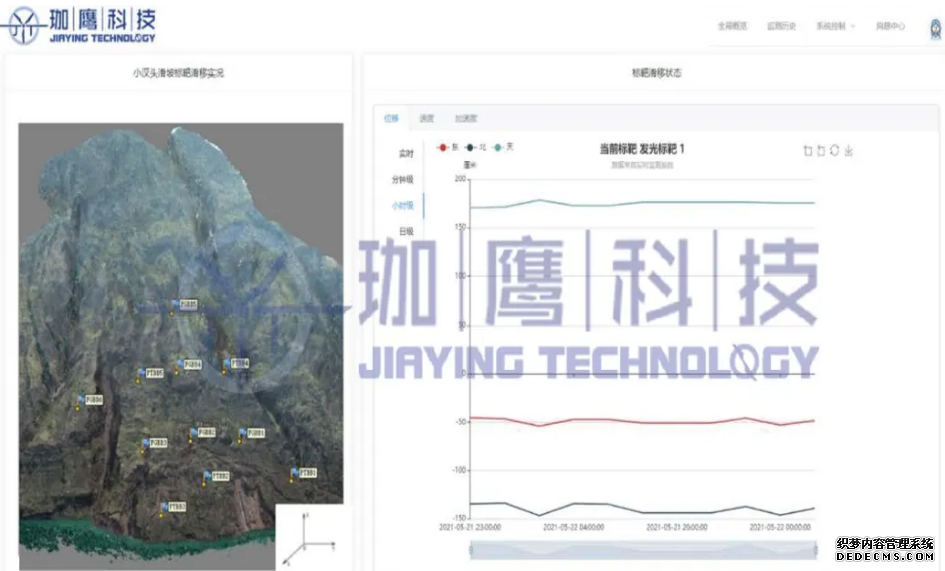Image resolution: width=945 pixels, height=571 pixels.
Task: Select the 分钟级 time granularity
Action: click(402, 179)
